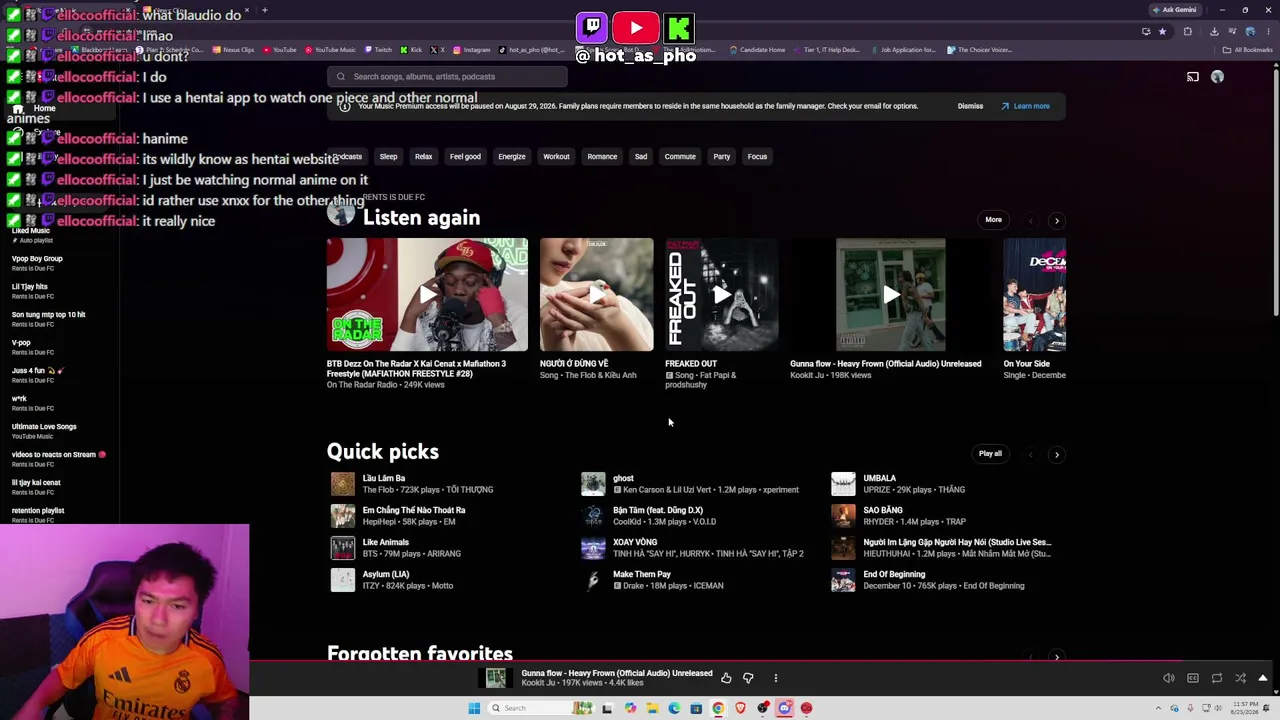
Task: Dislike the current song in the player bar
Action: pos(748,678)
